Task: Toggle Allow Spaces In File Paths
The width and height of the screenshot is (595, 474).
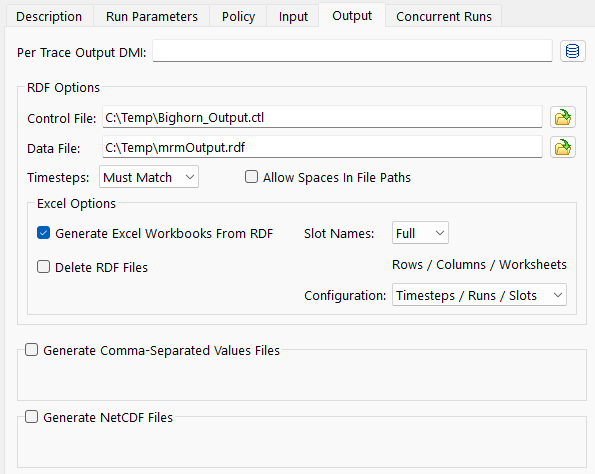Action: 251,177
